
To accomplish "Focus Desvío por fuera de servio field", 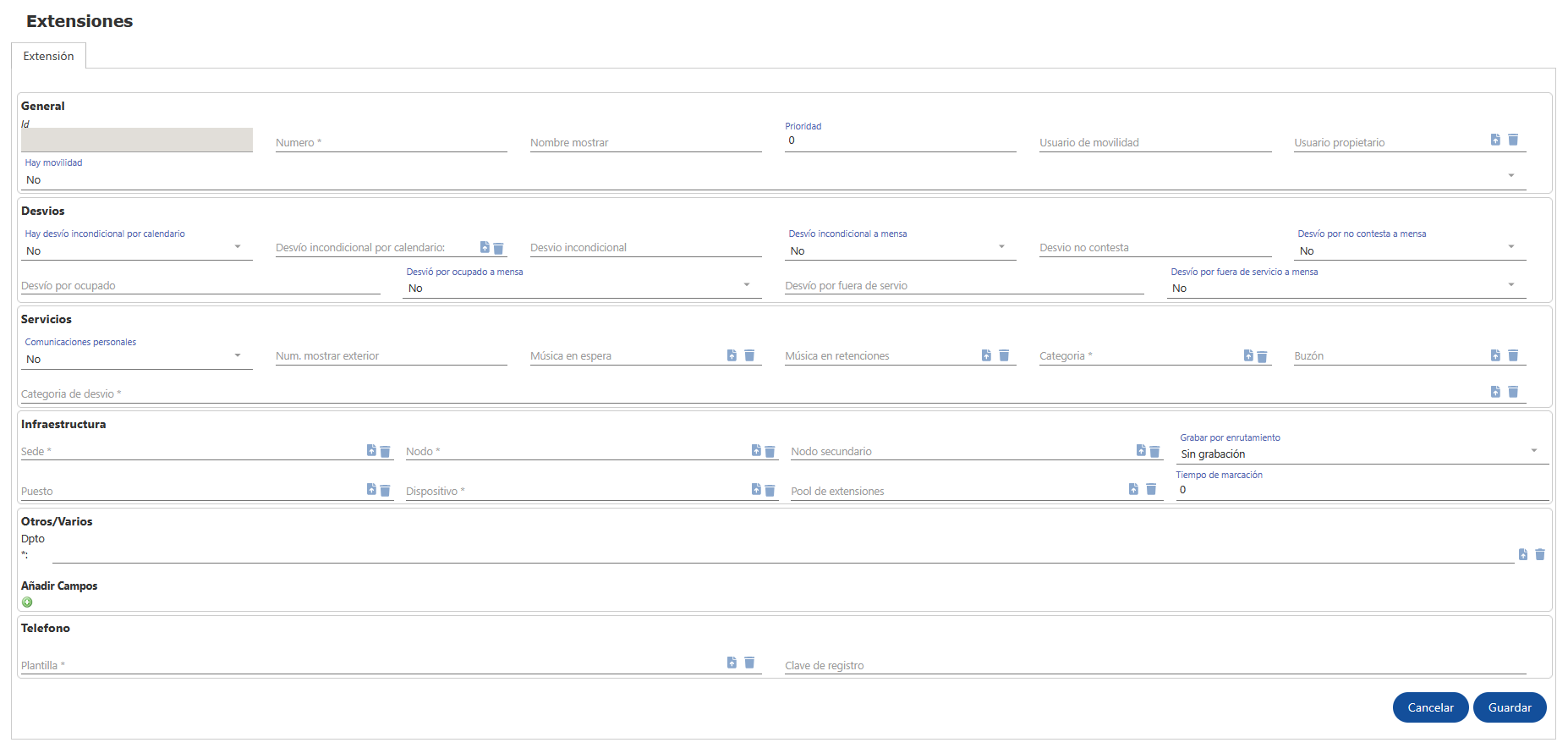I will [x=964, y=285].
